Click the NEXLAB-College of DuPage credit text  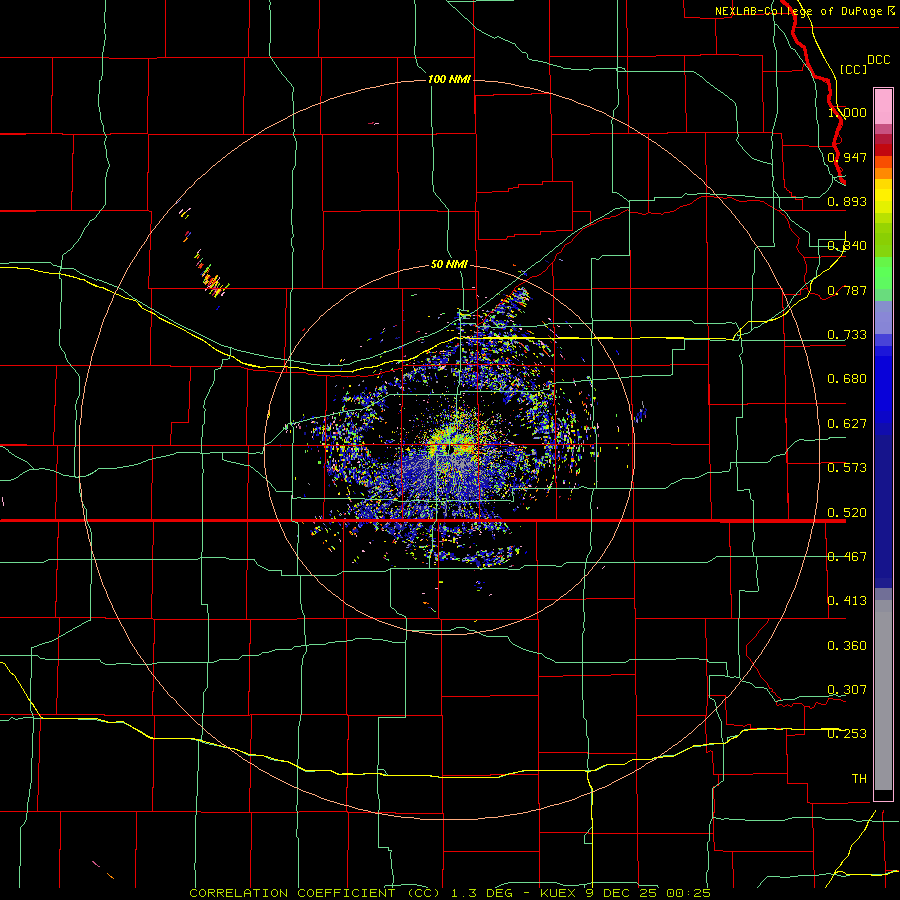805,11
